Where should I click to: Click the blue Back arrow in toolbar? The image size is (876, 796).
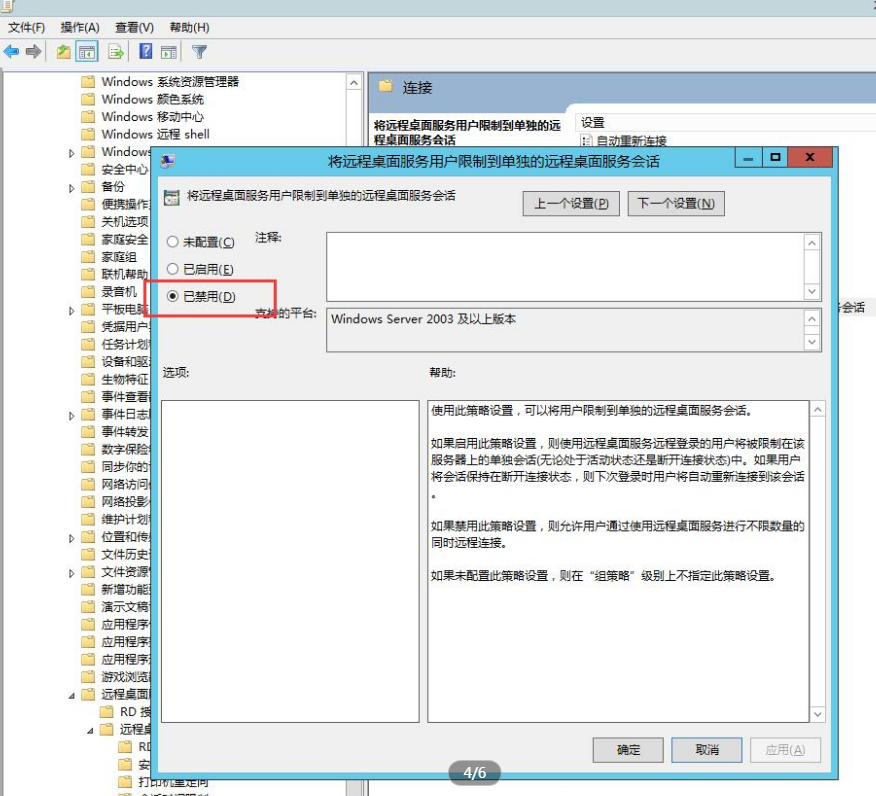12,52
